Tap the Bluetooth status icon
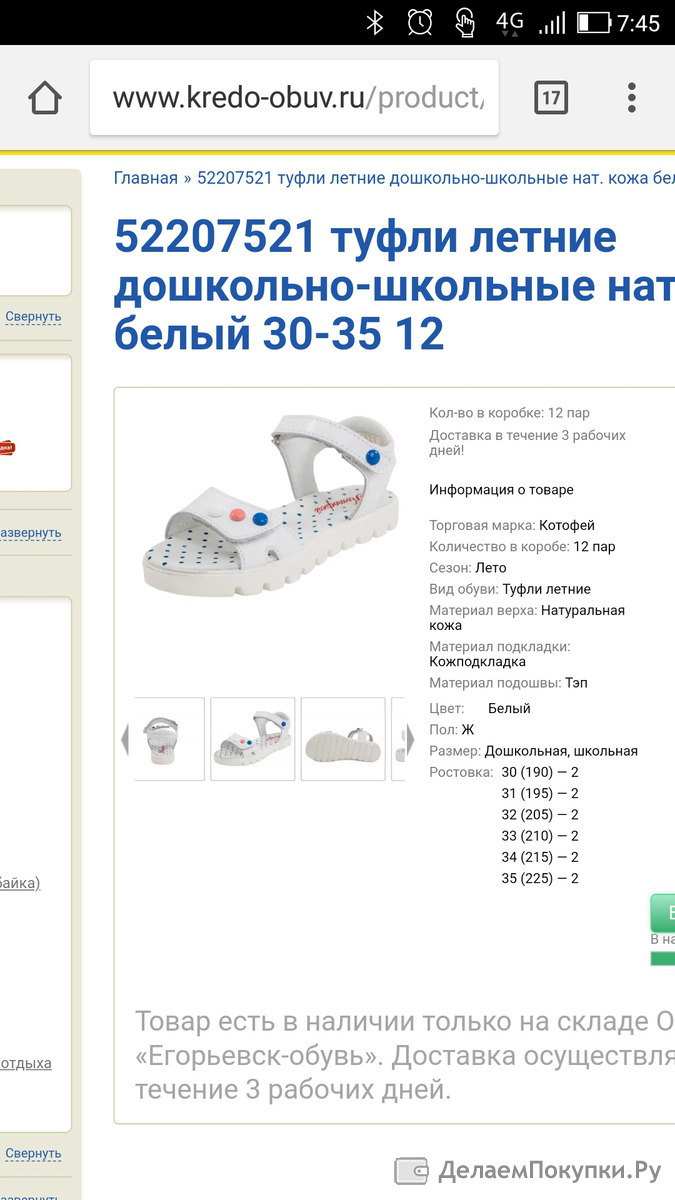675x1200 pixels. pyautogui.click(x=375, y=22)
